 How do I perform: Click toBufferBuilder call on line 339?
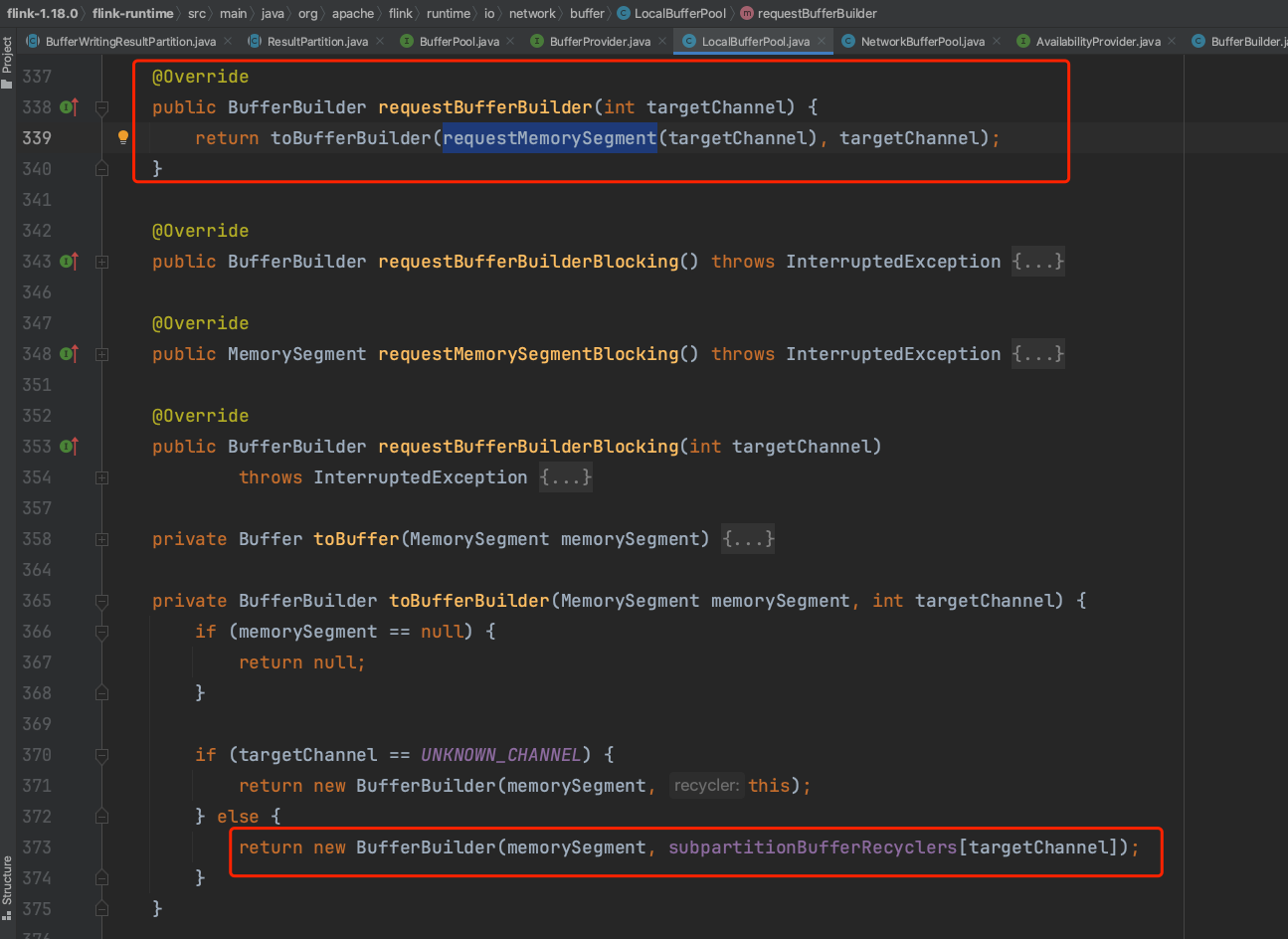click(x=351, y=138)
